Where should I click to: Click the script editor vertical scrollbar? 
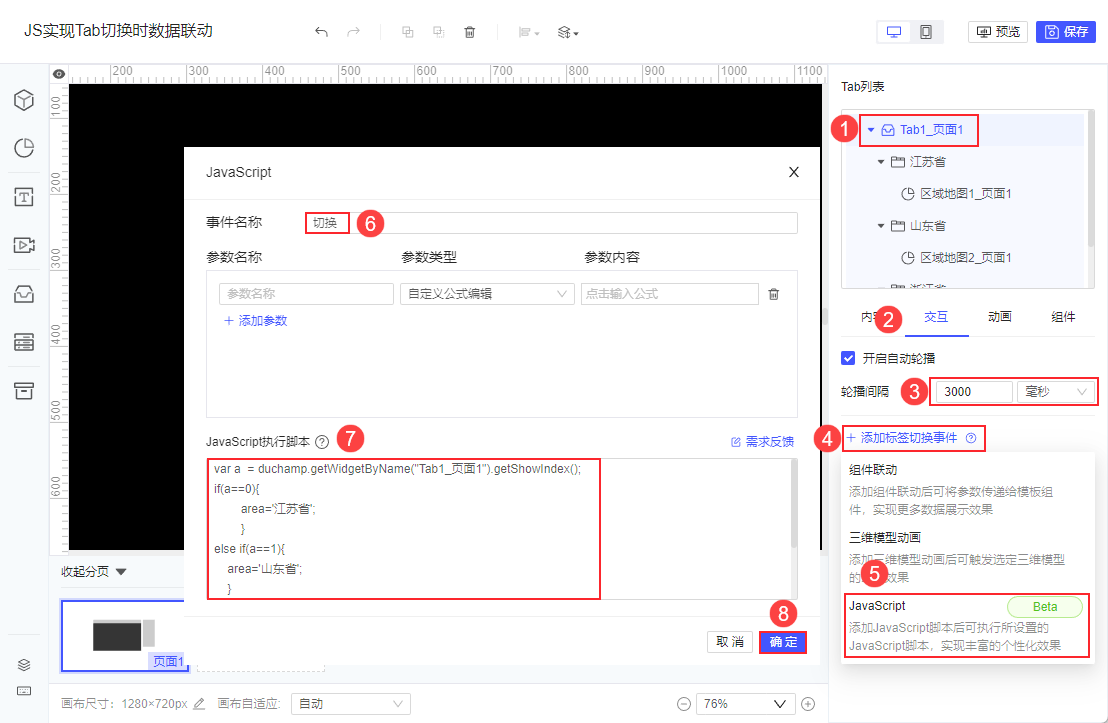click(794, 503)
